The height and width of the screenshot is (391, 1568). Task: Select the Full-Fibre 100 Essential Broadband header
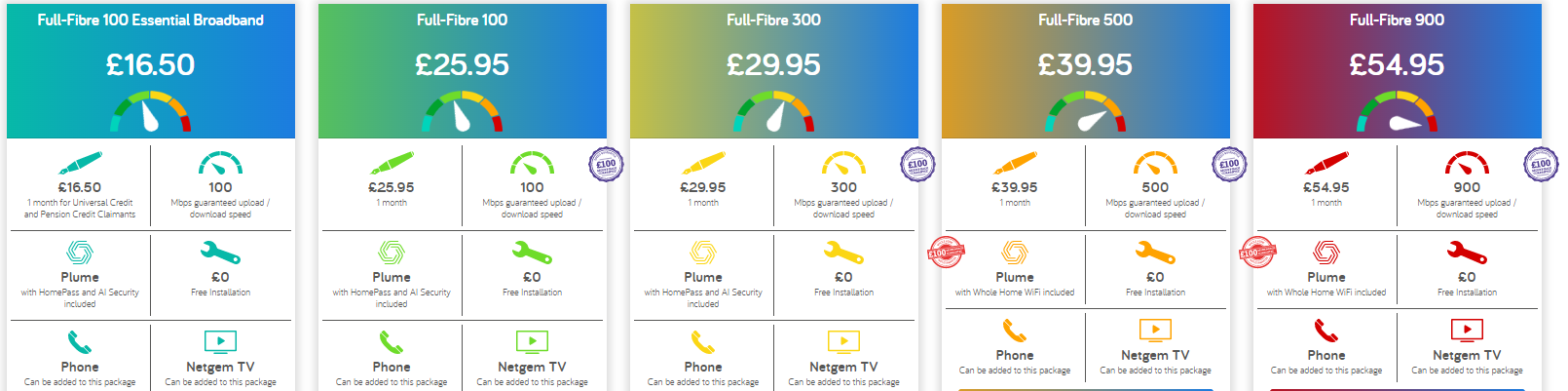coord(151,20)
